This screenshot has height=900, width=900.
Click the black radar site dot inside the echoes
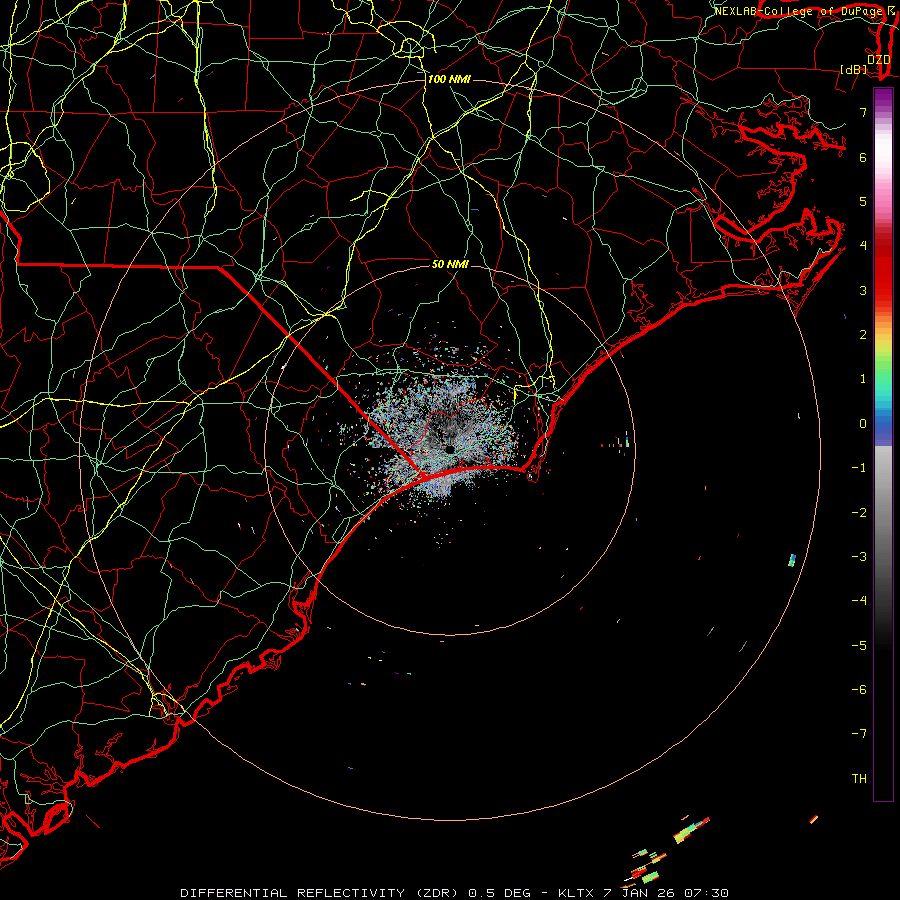pyautogui.click(x=450, y=449)
